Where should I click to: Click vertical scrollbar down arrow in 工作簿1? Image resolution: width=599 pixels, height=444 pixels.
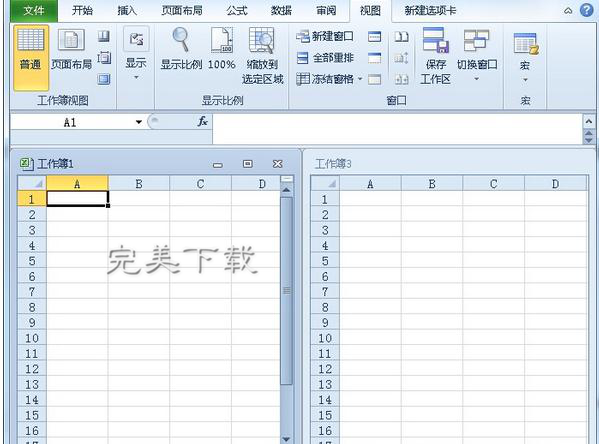coord(287,439)
